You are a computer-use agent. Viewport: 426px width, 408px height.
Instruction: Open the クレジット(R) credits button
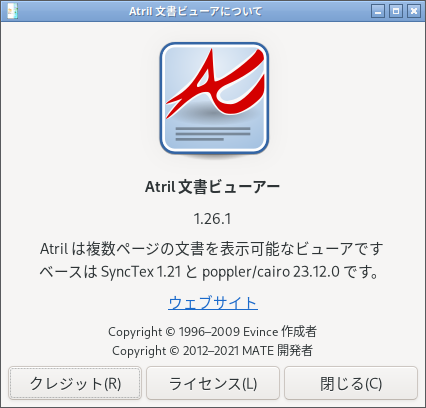point(75,383)
